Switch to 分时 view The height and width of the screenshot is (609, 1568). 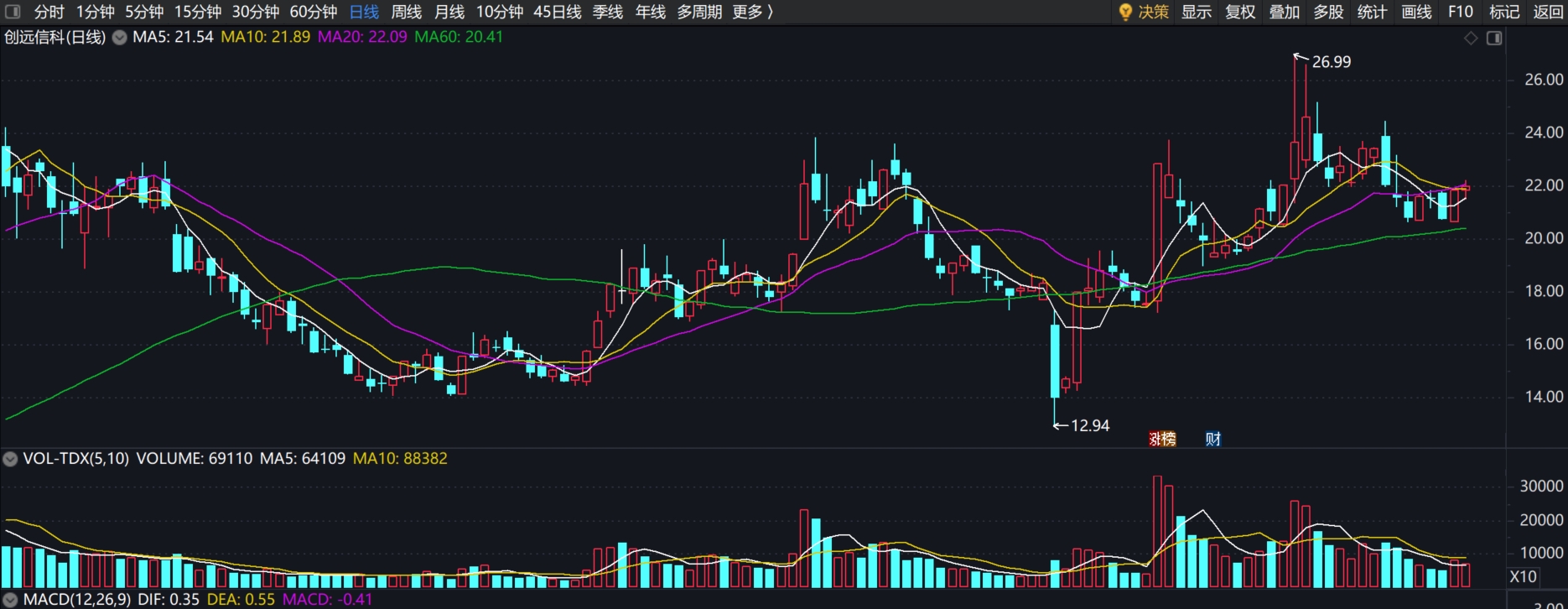[x=49, y=12]
